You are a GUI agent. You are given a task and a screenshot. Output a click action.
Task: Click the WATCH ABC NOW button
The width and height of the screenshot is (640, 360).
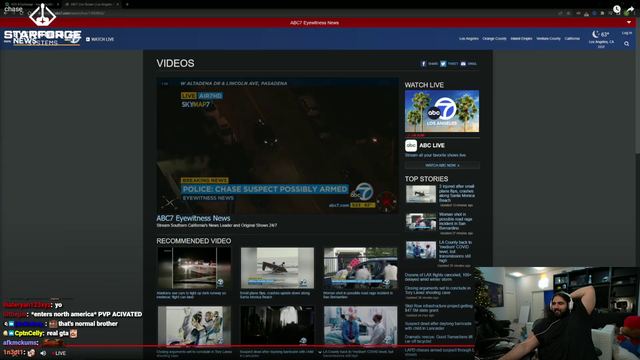click(x=442, y=165)
